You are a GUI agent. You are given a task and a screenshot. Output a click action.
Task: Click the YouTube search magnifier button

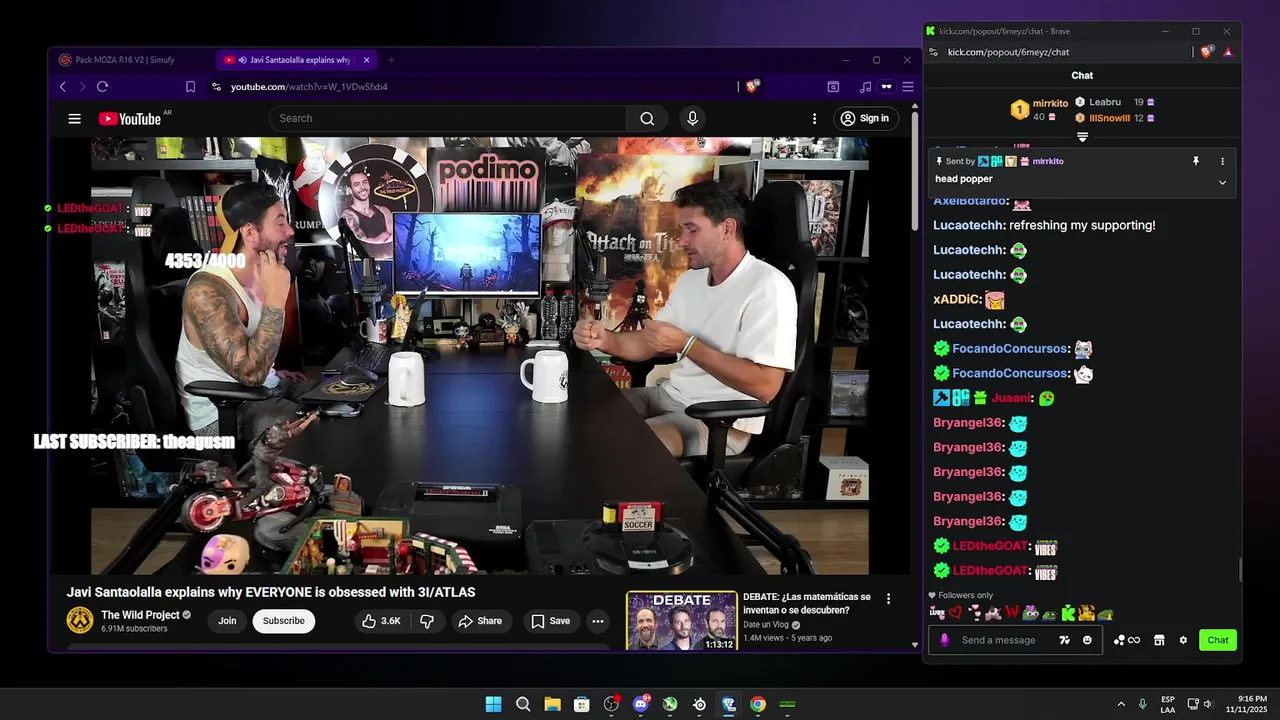click(647, 118)
